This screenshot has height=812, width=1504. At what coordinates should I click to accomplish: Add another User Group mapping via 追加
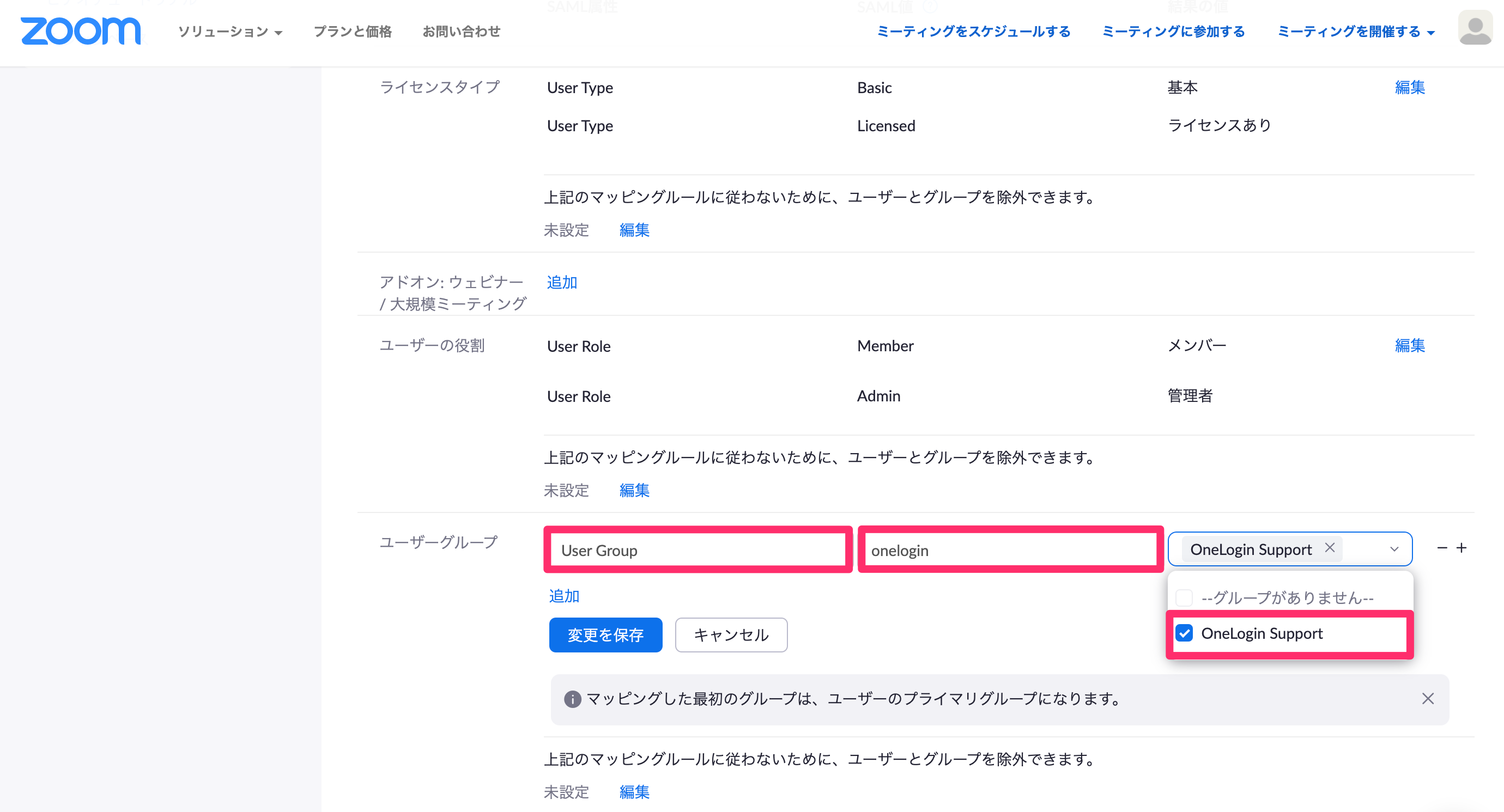(564, 596)
